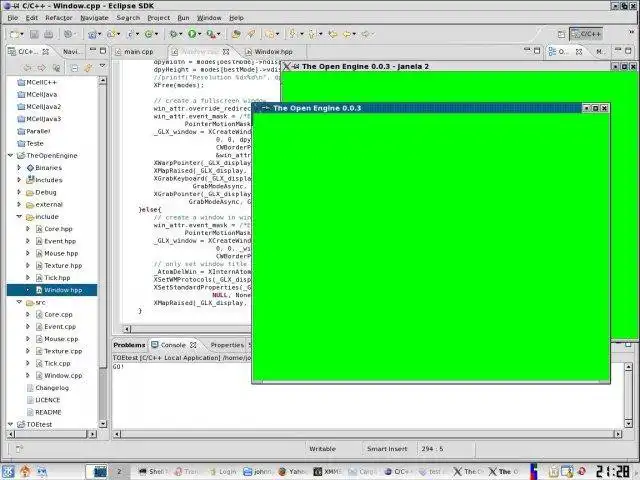Click the Search flashlight toolbar icon
The image size is (640, 480).
[251, 34]
